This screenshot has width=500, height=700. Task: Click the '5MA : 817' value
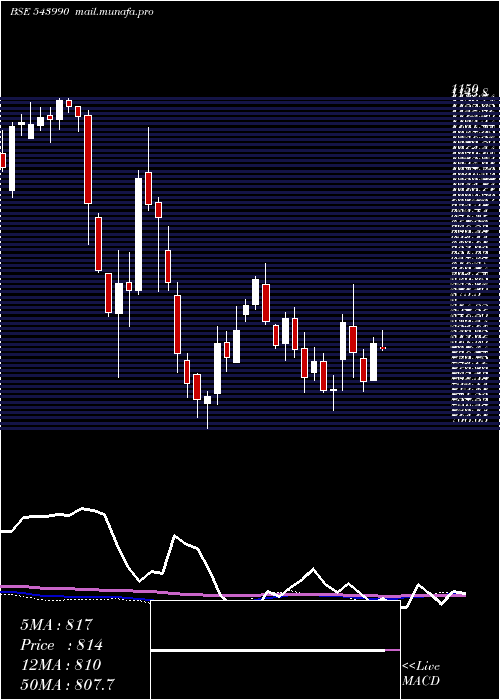point(56,625)
